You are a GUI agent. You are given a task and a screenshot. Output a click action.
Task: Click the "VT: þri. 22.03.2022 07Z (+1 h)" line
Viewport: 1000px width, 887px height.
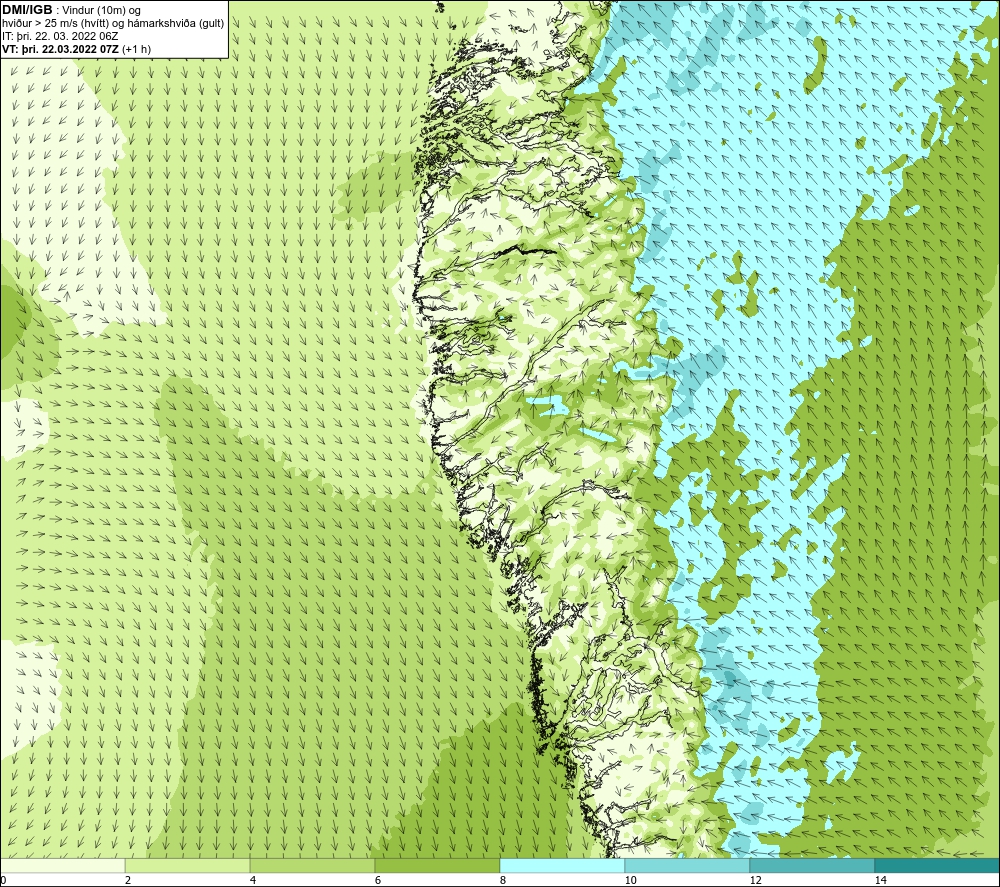click(x=77, y=49)
